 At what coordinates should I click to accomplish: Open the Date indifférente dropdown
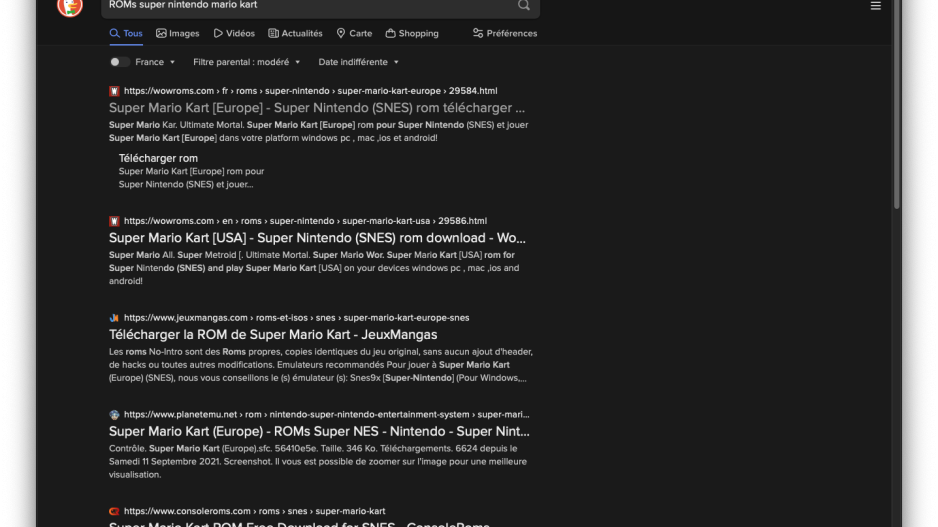(x=358, y=62)
